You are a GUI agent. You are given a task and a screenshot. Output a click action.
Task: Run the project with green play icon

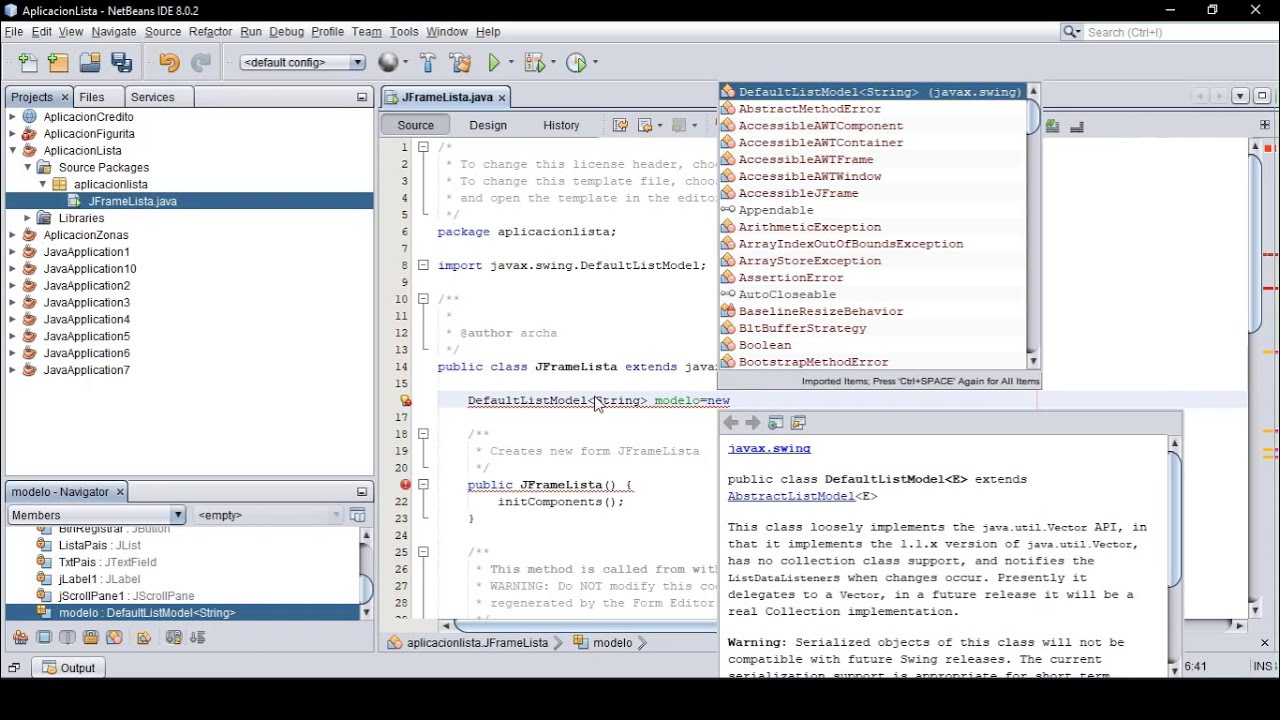494,63
